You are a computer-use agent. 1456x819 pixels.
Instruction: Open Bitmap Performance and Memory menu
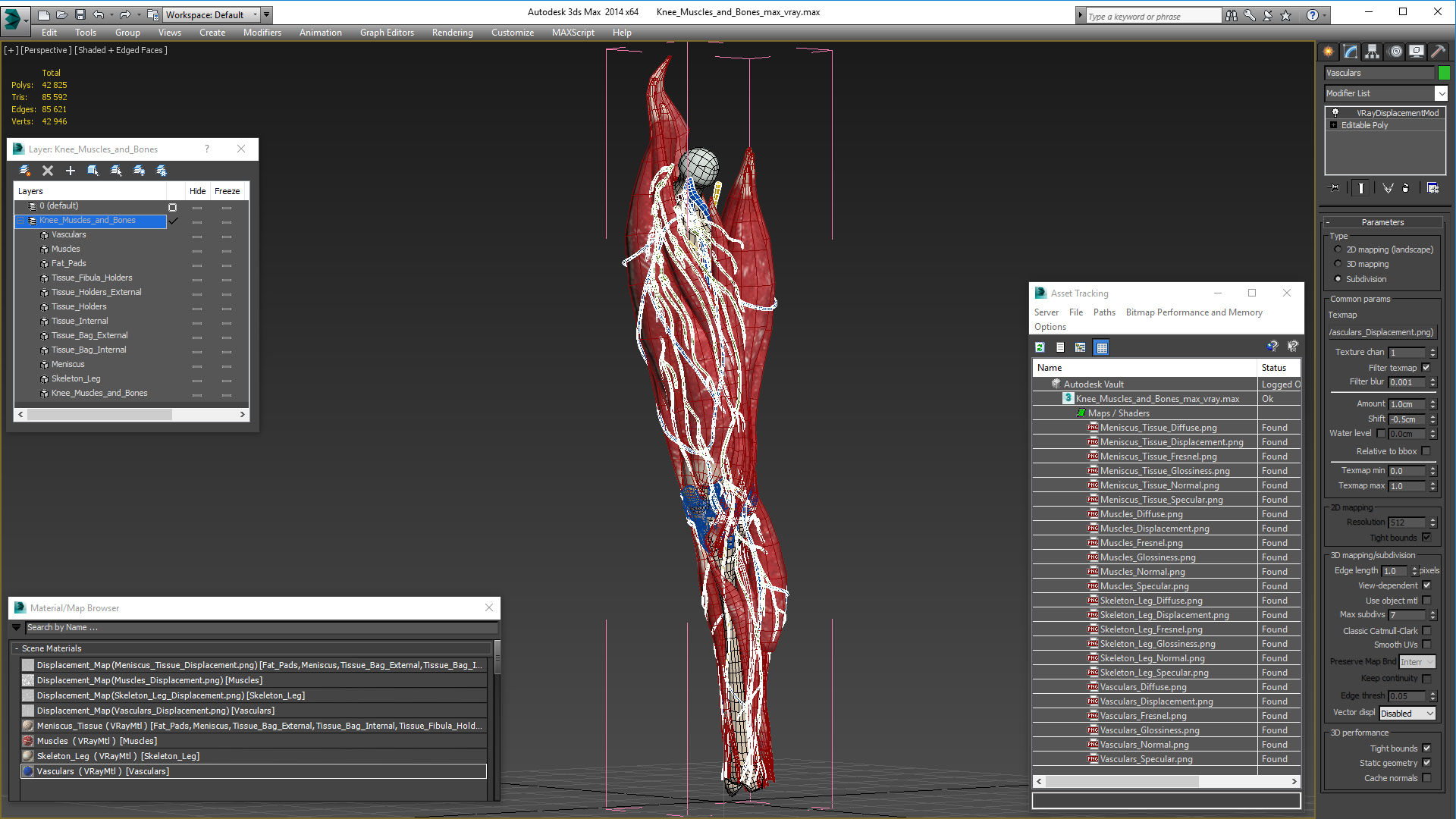point(1194,312)
